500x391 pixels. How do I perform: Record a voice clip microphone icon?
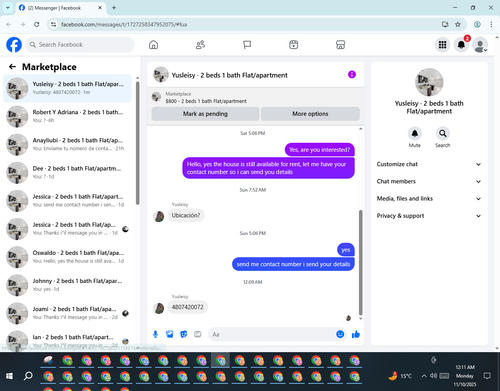tap(155, 334)
